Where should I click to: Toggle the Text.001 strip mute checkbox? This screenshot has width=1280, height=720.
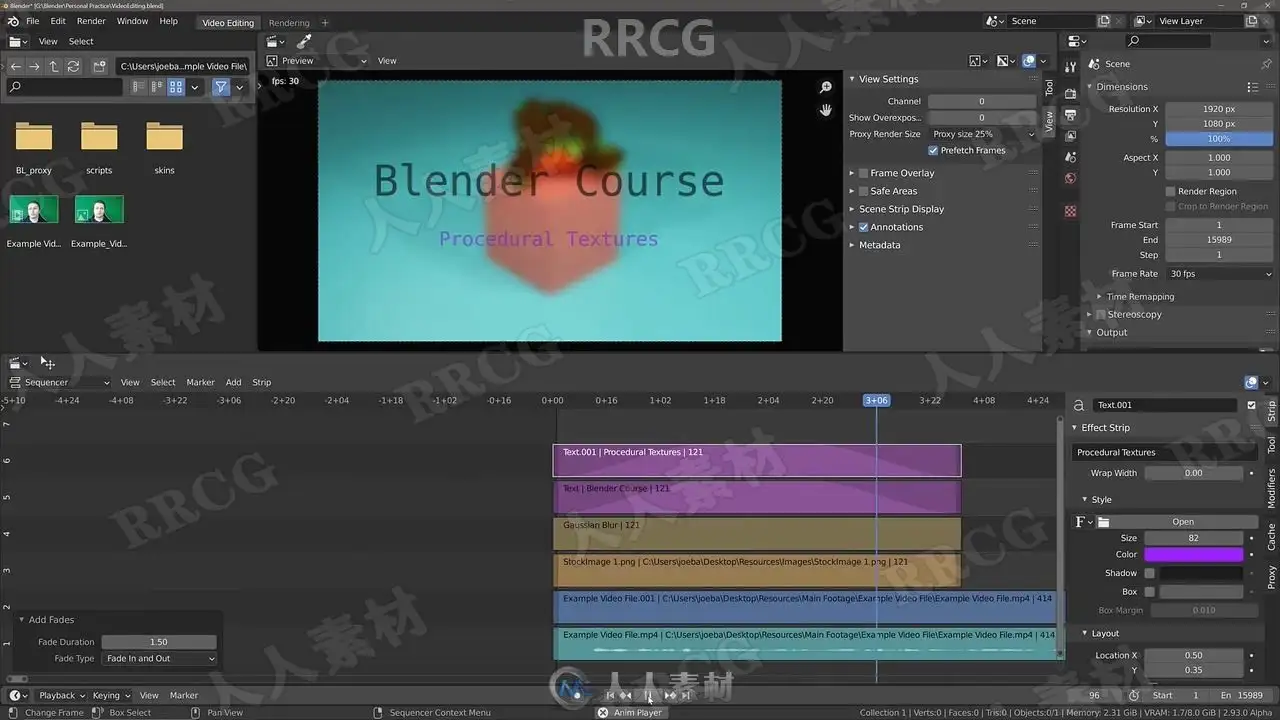(1252, 405)
